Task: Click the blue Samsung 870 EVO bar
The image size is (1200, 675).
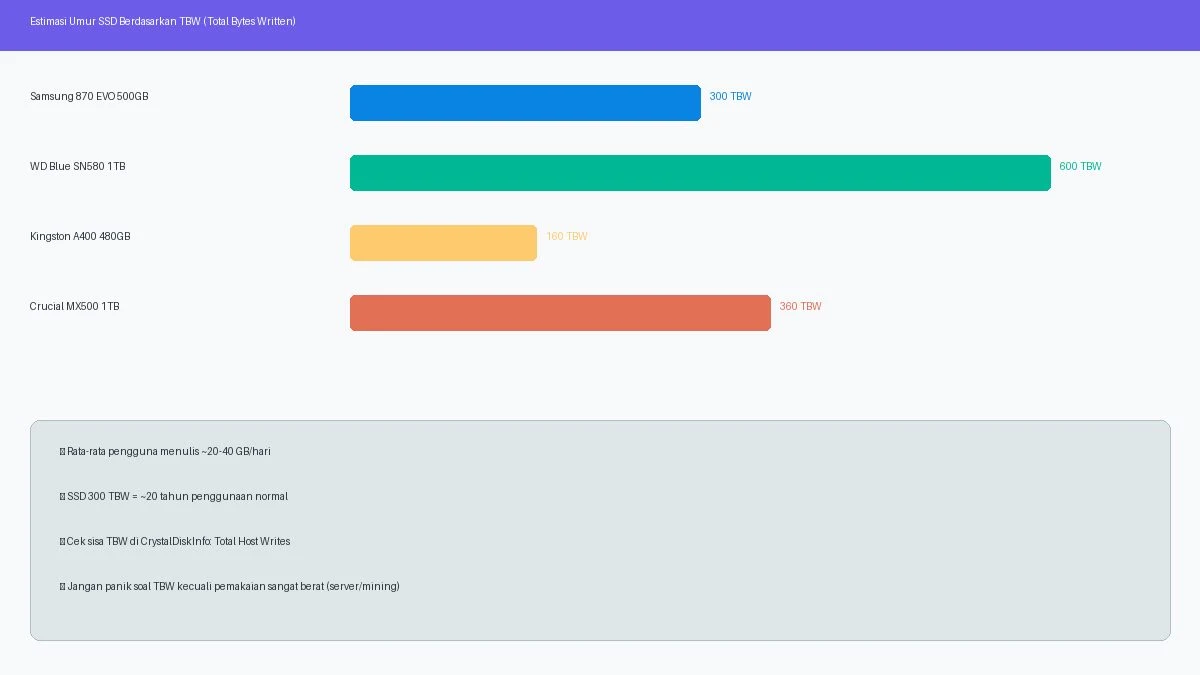Action: click(x=525, y=103)
